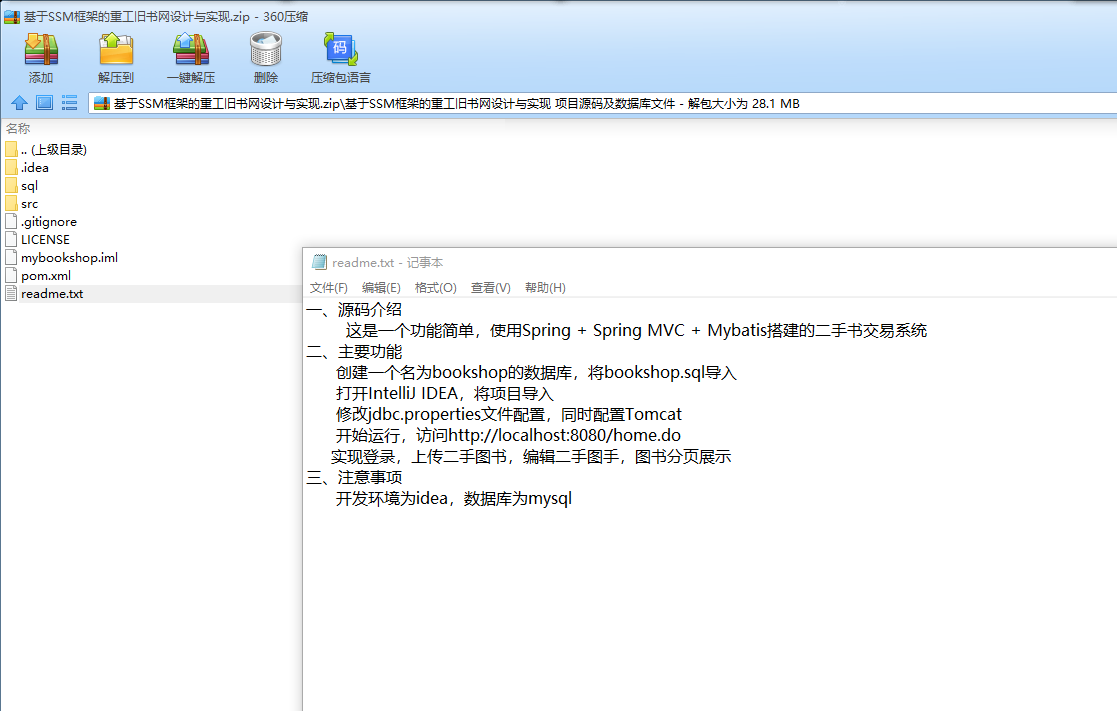Click the readme.txt file icon
1117x711 pixels.
pyautogui.click(x=11, y=293)
